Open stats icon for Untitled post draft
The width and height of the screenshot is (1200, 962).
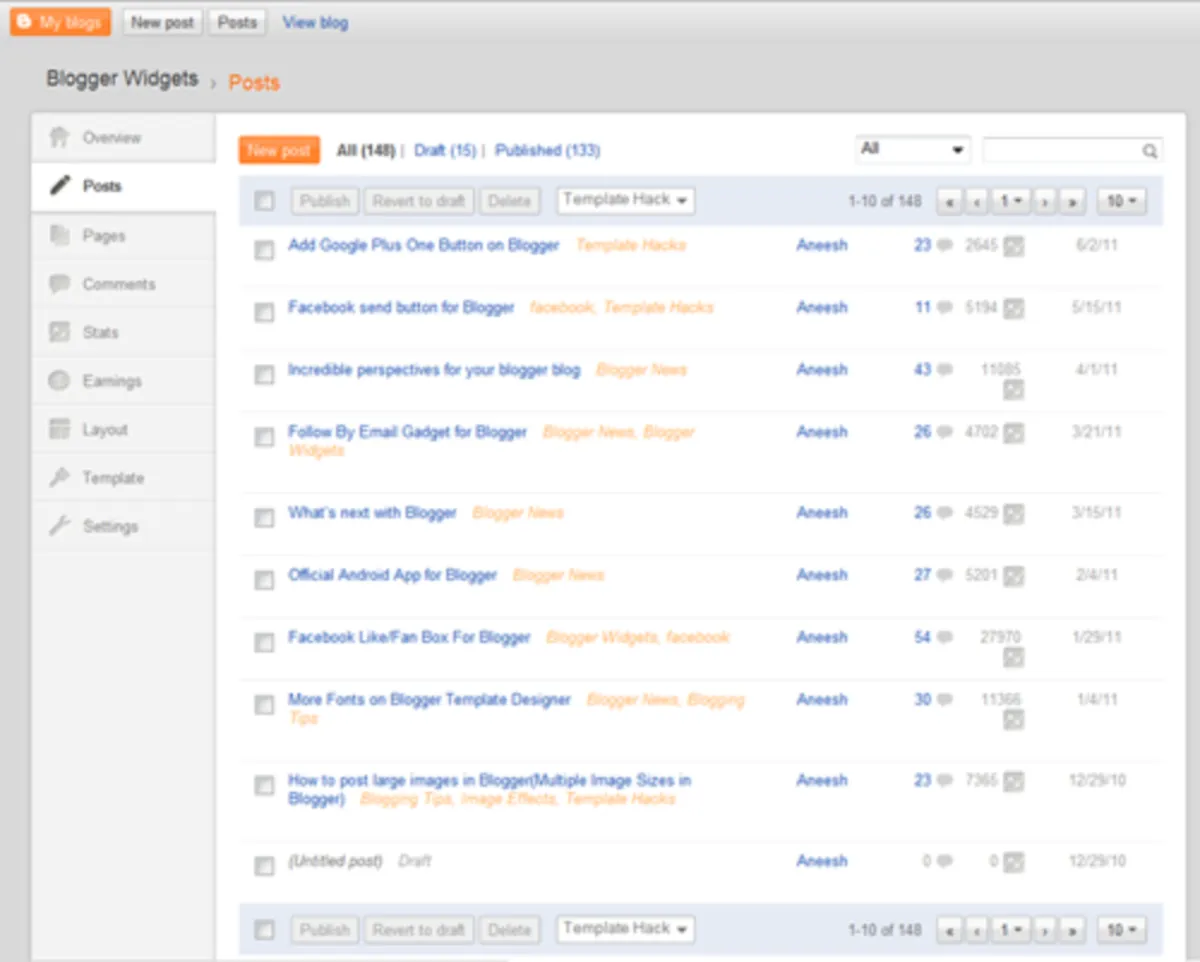pyautogui.click(x=1014, y=862)
